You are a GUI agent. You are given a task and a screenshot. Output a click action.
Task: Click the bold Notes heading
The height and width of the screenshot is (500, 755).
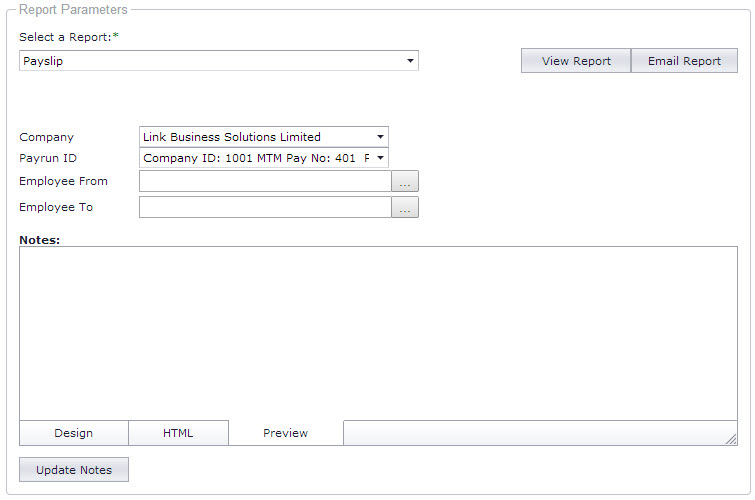tap(39, 240)
